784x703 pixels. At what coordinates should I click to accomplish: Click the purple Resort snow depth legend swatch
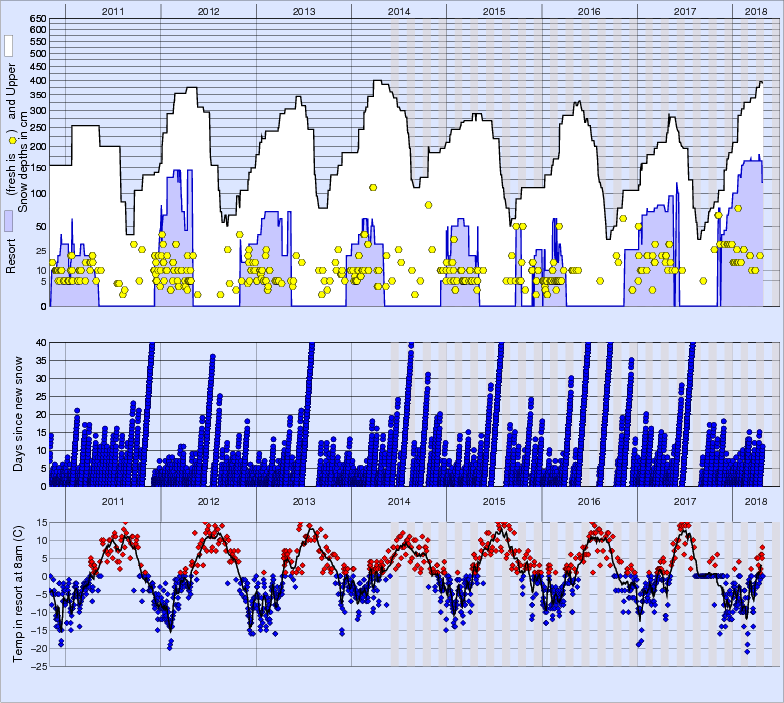click(x=9, y=222)
